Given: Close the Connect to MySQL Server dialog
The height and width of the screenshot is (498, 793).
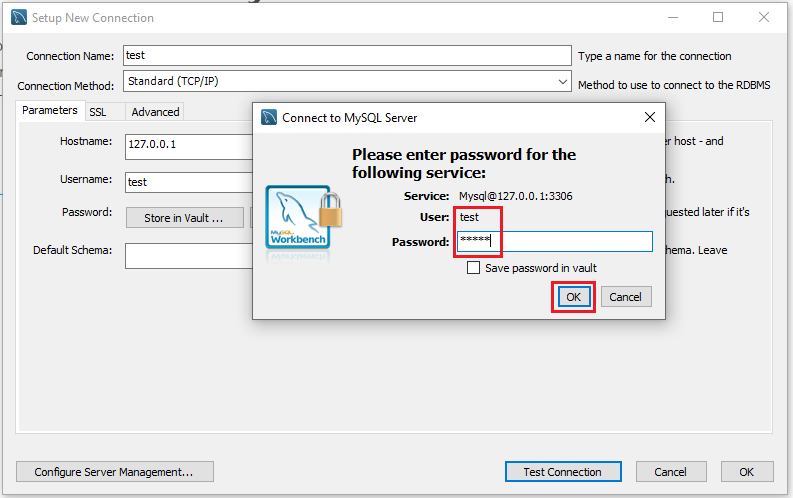Looking at the screenshot, I should point(650,117).
